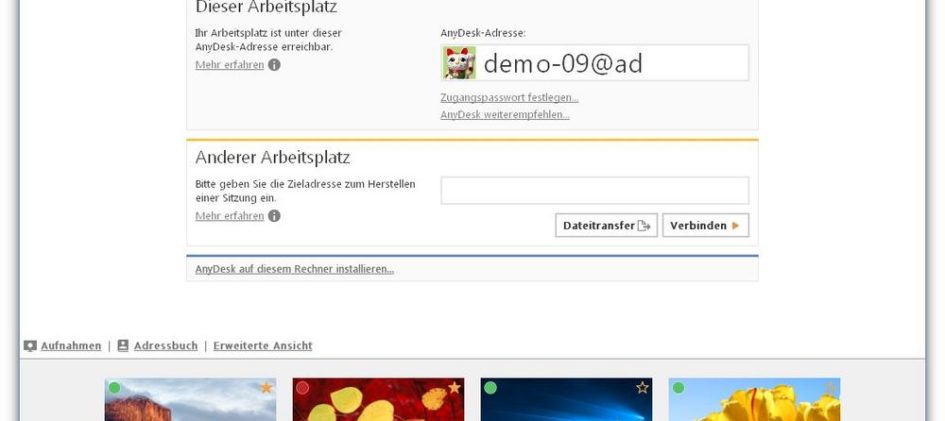Click info icon under Anderer Arbeitsplatz
The height and width of the screenshot is (421, 945).
274,216
